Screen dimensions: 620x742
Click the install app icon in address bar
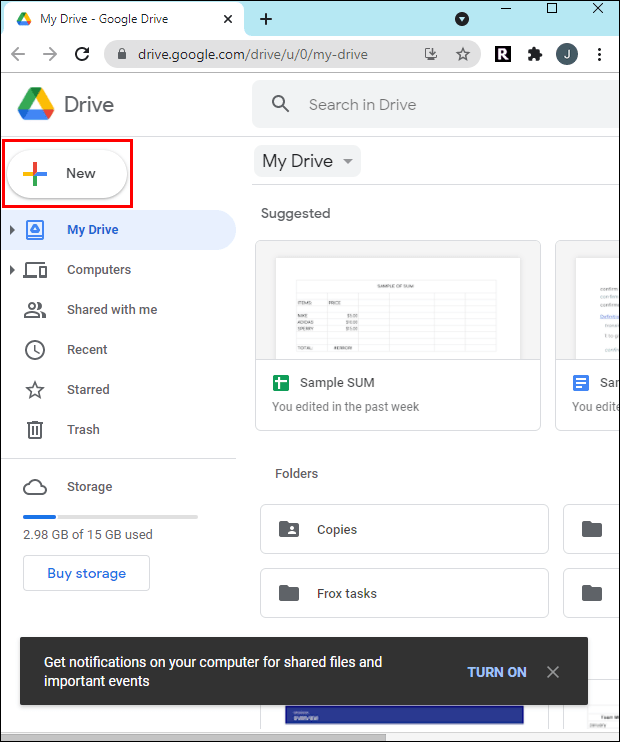431,54
